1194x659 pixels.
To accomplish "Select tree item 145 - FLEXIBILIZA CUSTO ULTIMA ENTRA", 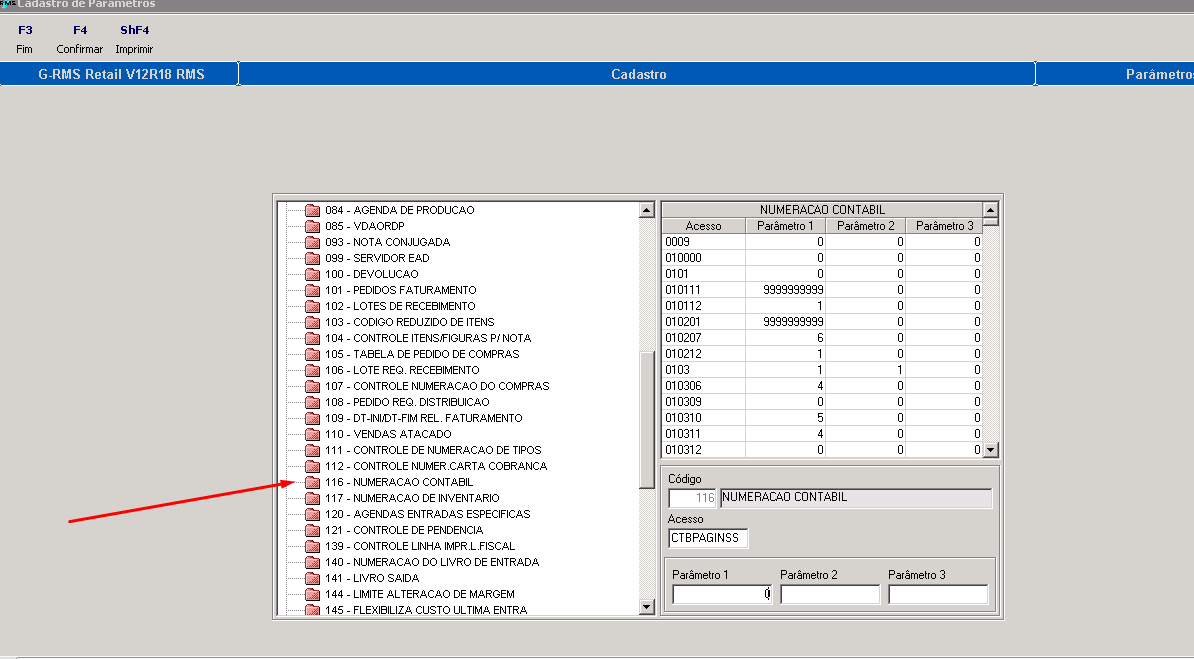I will coord(426,610).
